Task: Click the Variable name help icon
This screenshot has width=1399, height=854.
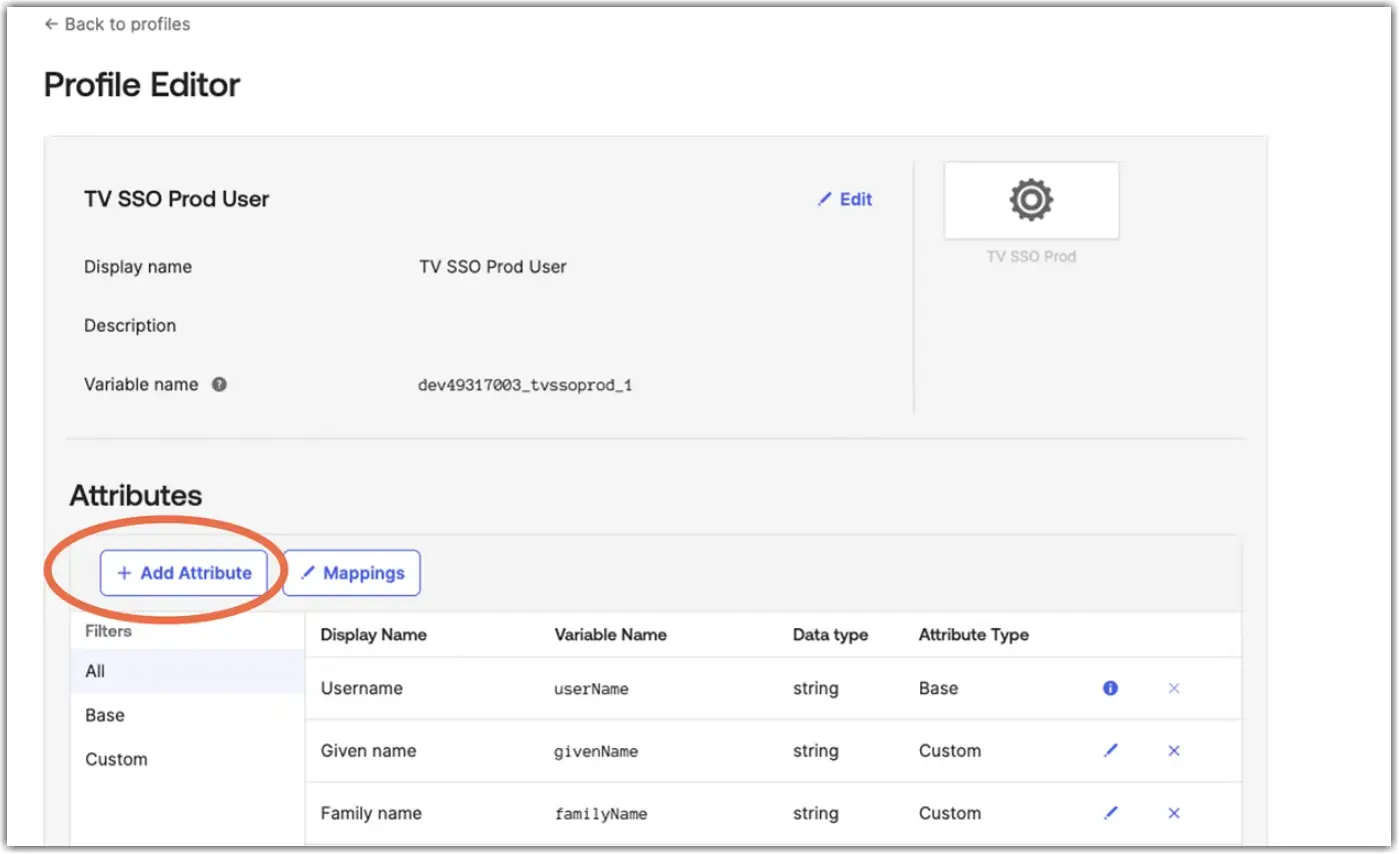Action: point(219,384)
